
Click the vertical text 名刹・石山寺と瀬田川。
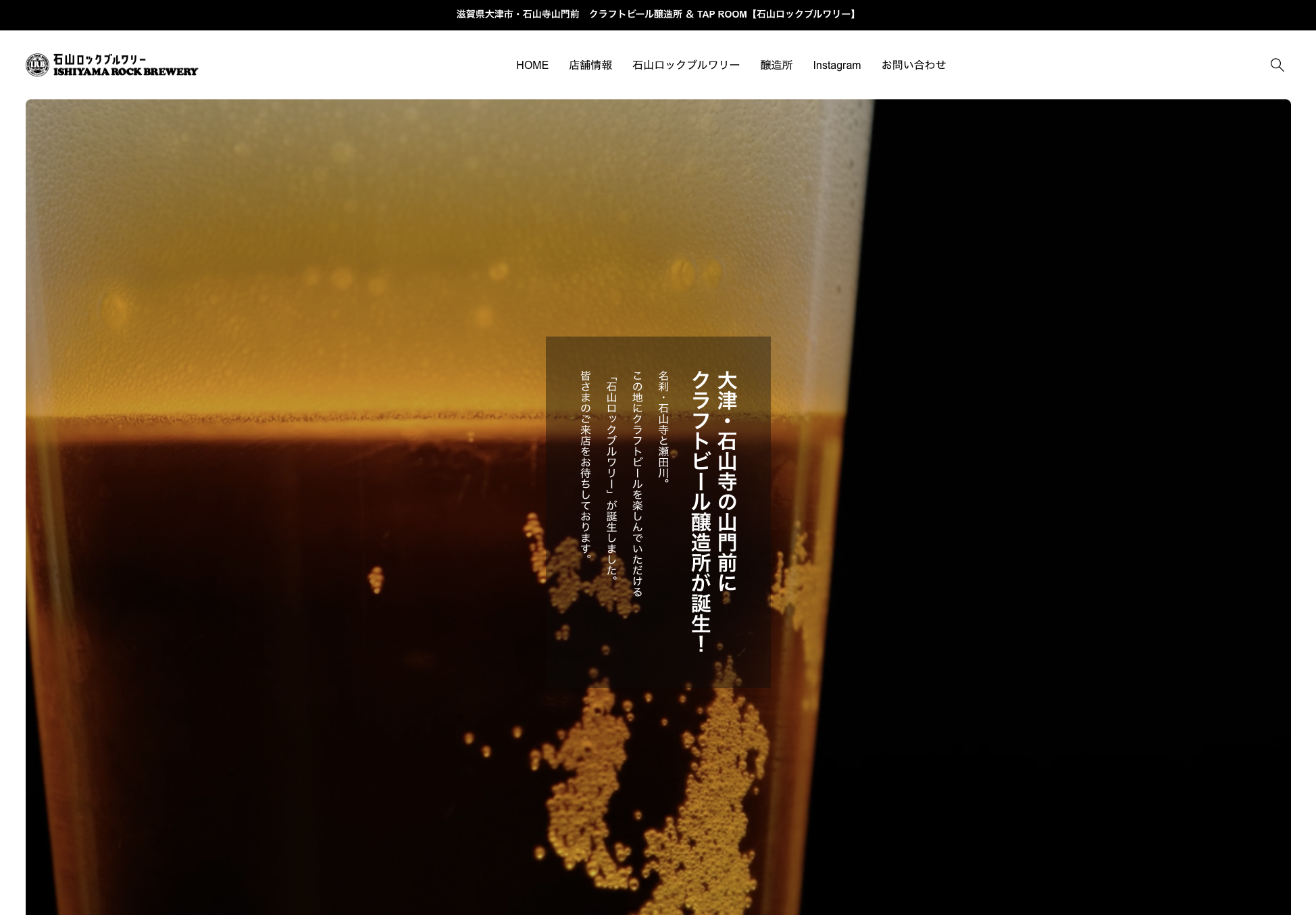pos(663,426)
